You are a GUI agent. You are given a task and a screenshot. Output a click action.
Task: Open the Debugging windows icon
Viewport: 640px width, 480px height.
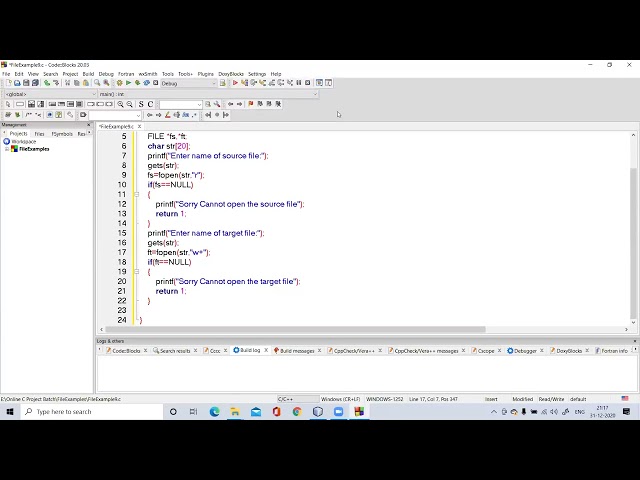click(x=319, y=83)
